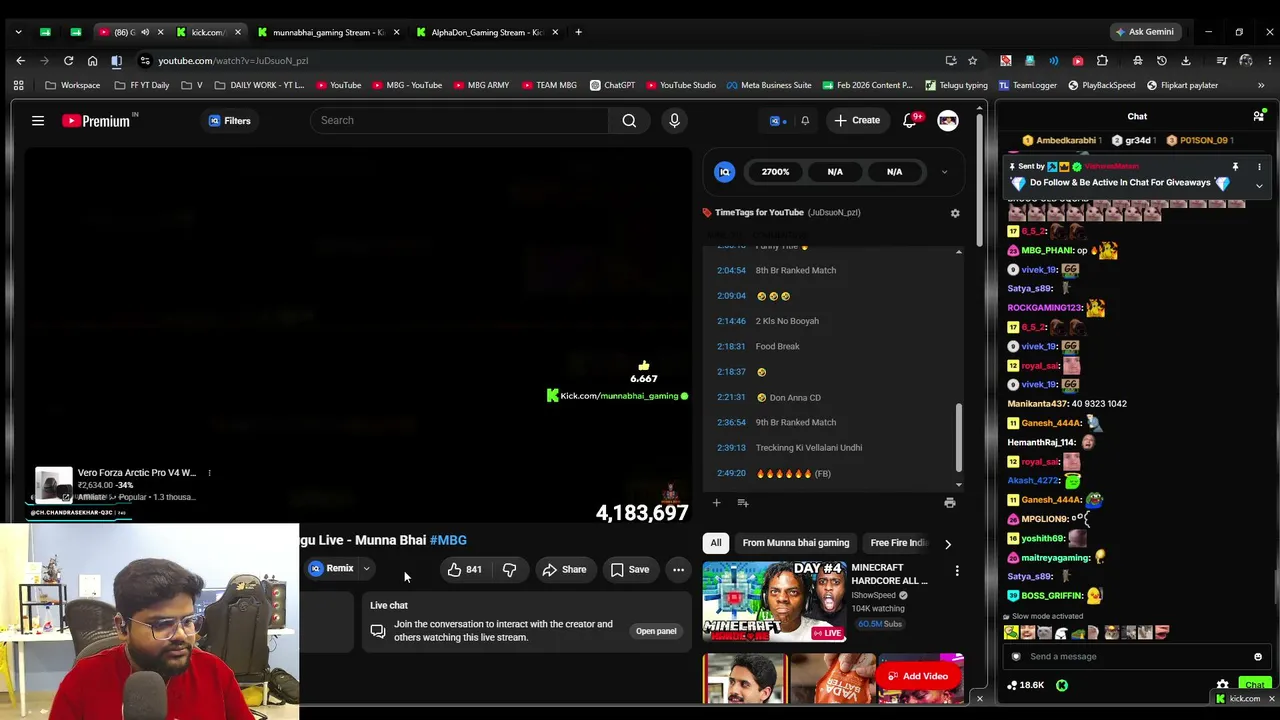Click the browser address bar URL
This screenshot has height=720, width=1280.
click(233, 61)
